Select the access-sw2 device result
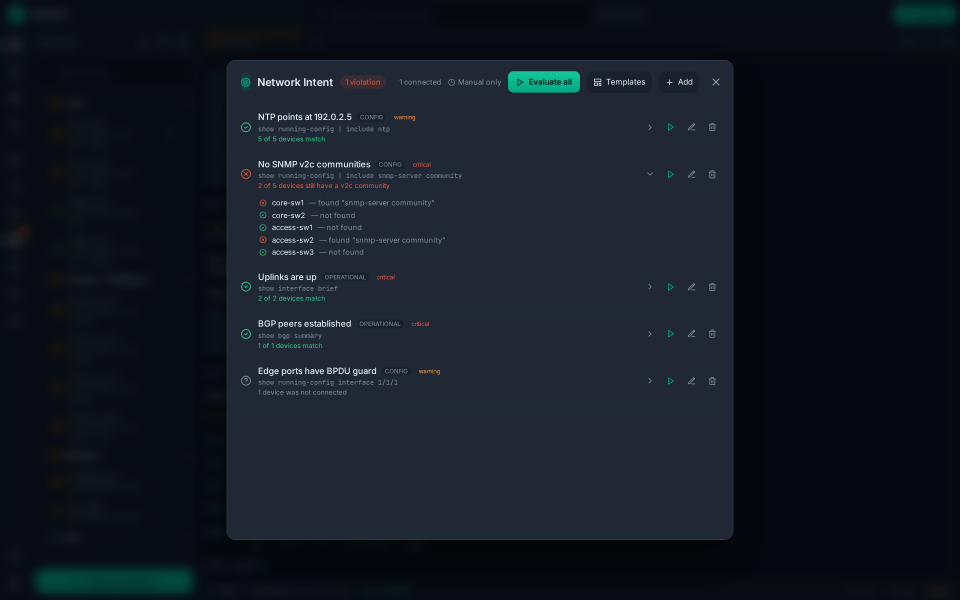 click(x=353, y=240)
